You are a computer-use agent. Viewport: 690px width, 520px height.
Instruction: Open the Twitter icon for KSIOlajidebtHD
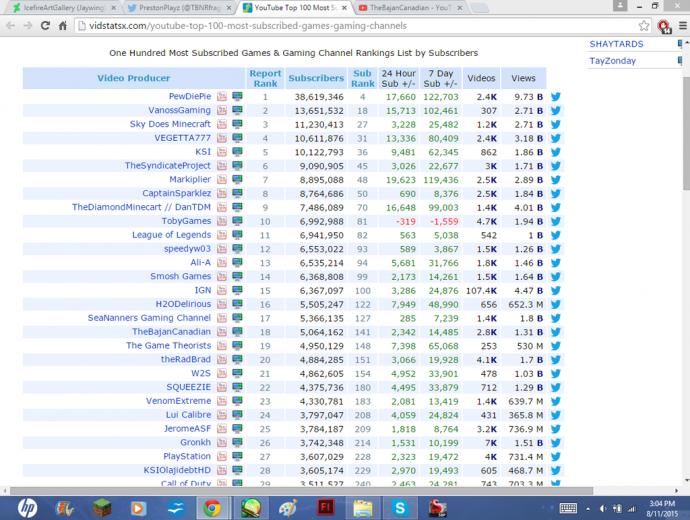click(555, 470)
